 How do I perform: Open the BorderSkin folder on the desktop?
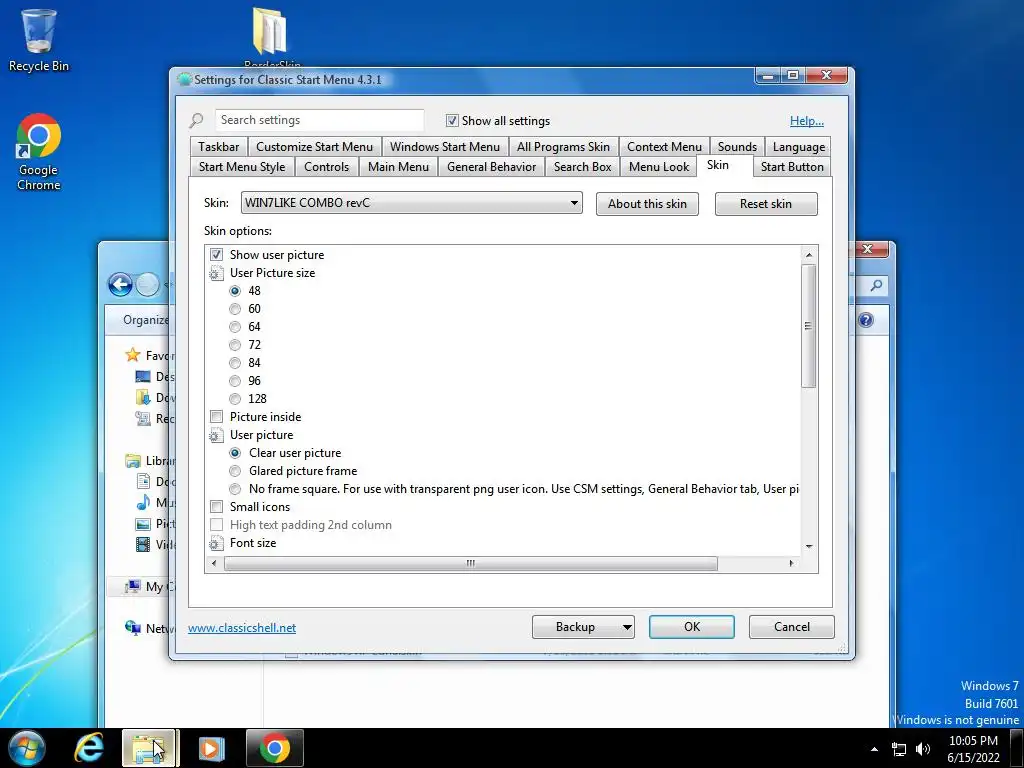coord(271,36)
